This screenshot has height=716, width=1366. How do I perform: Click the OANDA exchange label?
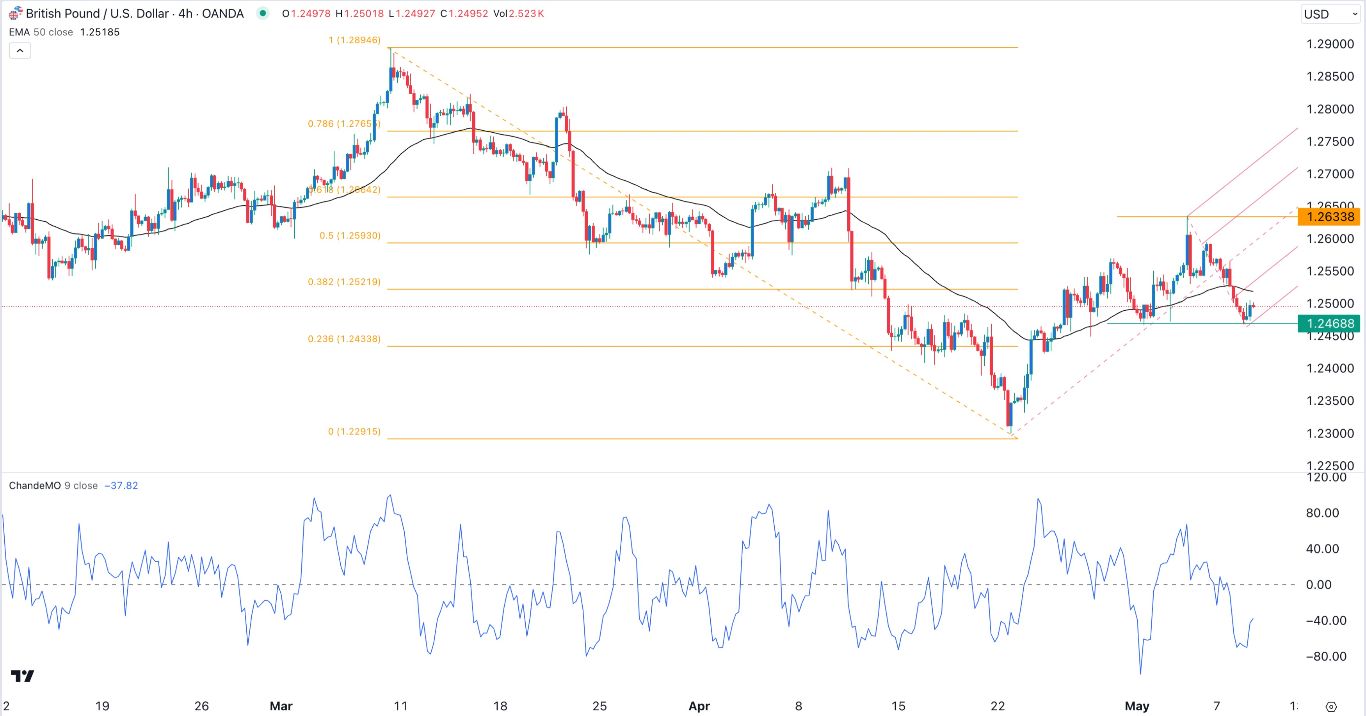point(222,14)
